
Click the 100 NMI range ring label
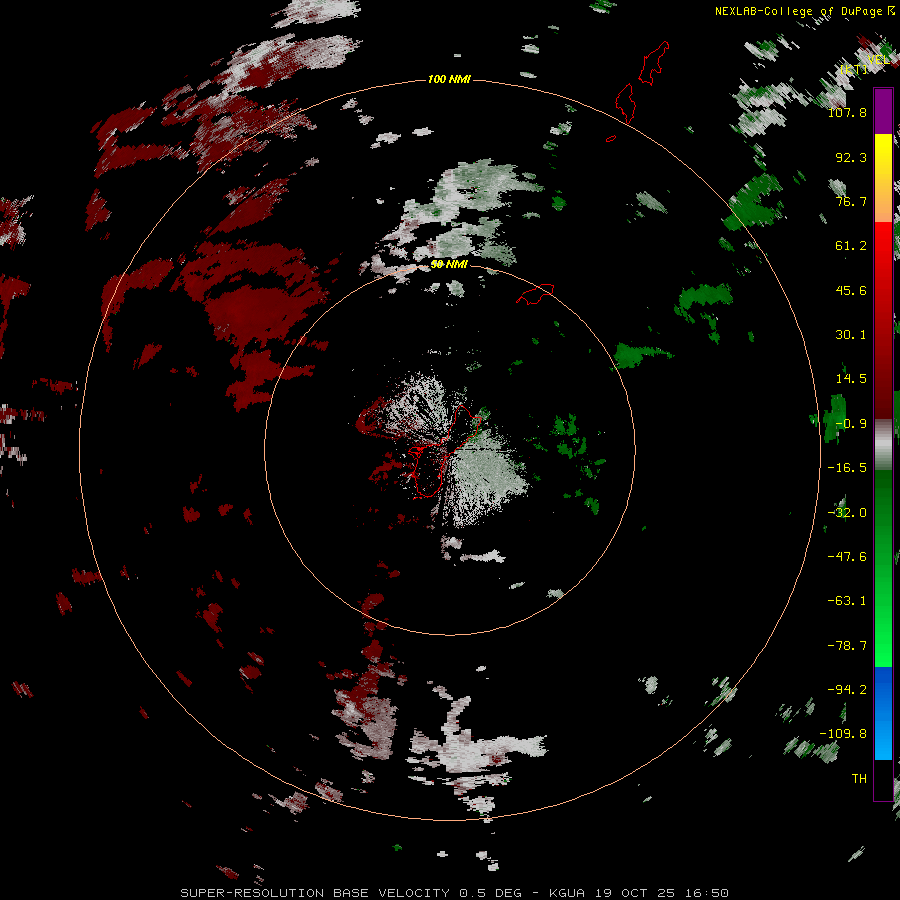point(449,79)
